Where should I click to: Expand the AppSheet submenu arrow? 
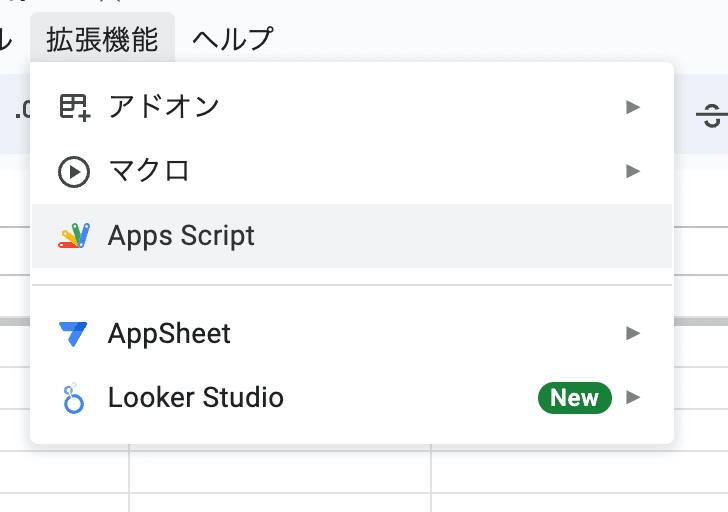[x=633, y=333]
